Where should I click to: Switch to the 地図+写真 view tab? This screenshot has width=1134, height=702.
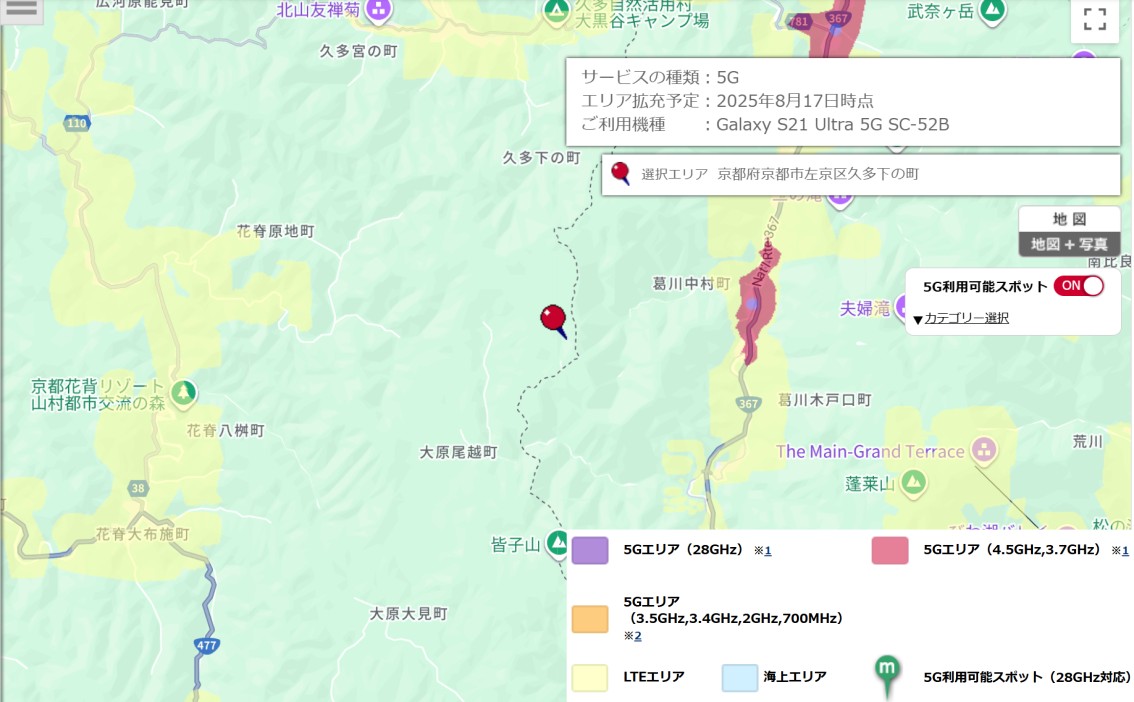click(x=1069, y=244)
